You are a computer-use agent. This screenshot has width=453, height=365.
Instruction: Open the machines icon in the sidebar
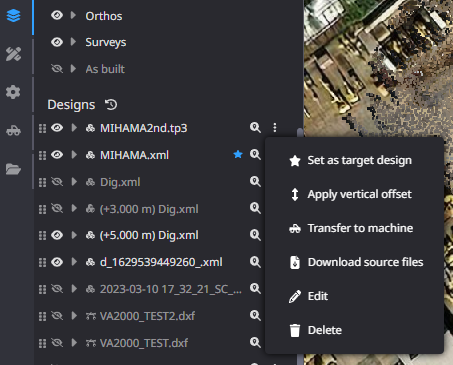point(13,130)
